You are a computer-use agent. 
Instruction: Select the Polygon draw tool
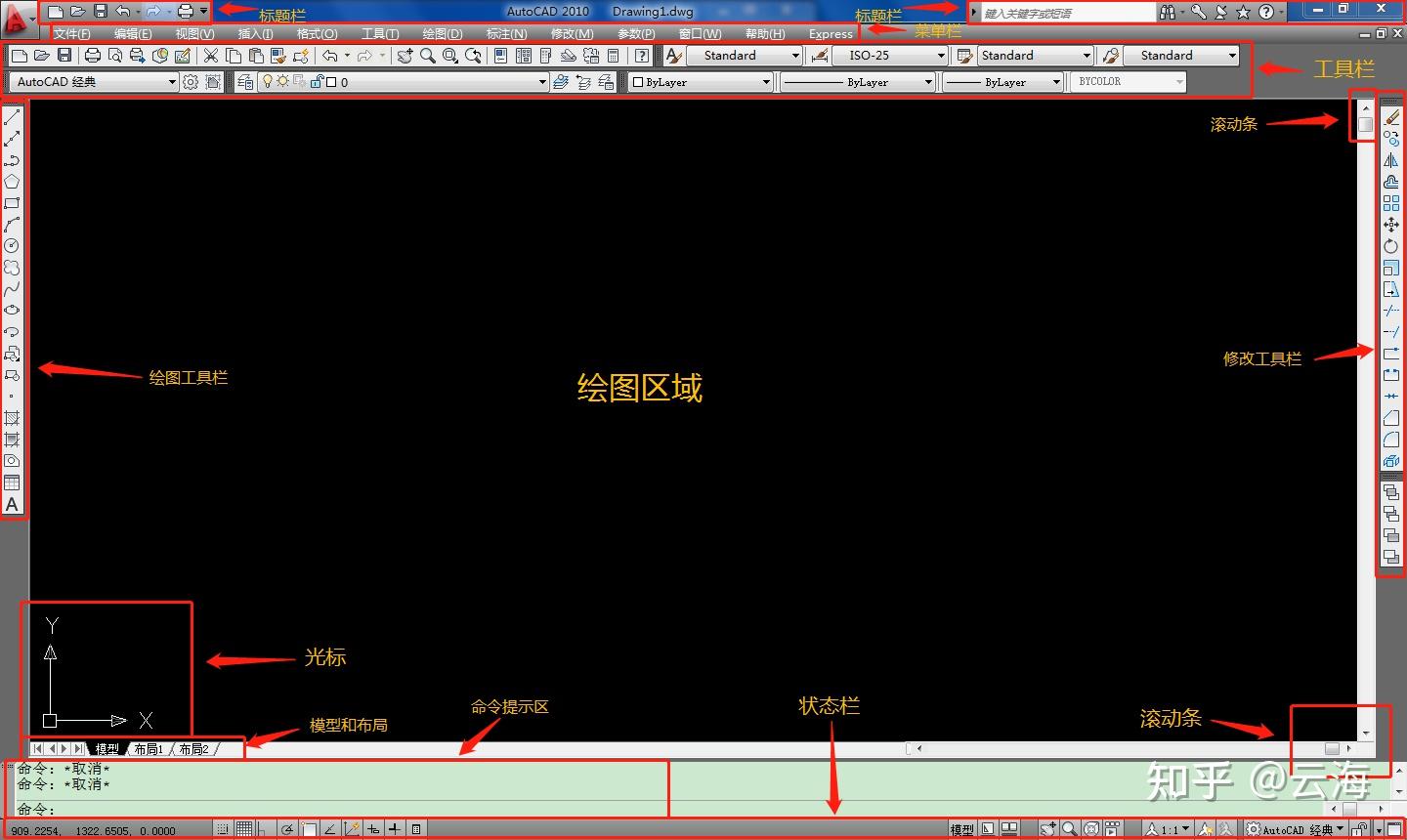[12, 182]
